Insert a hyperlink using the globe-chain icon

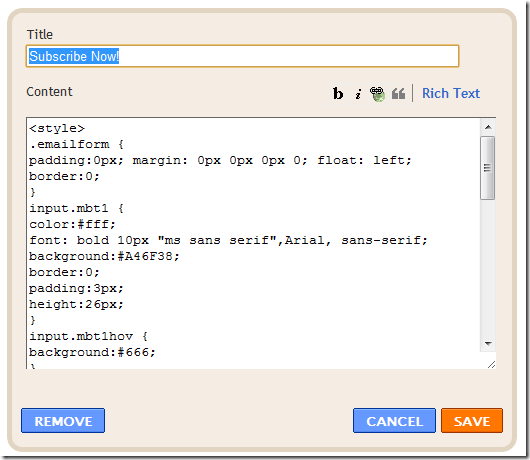[377, 94]
